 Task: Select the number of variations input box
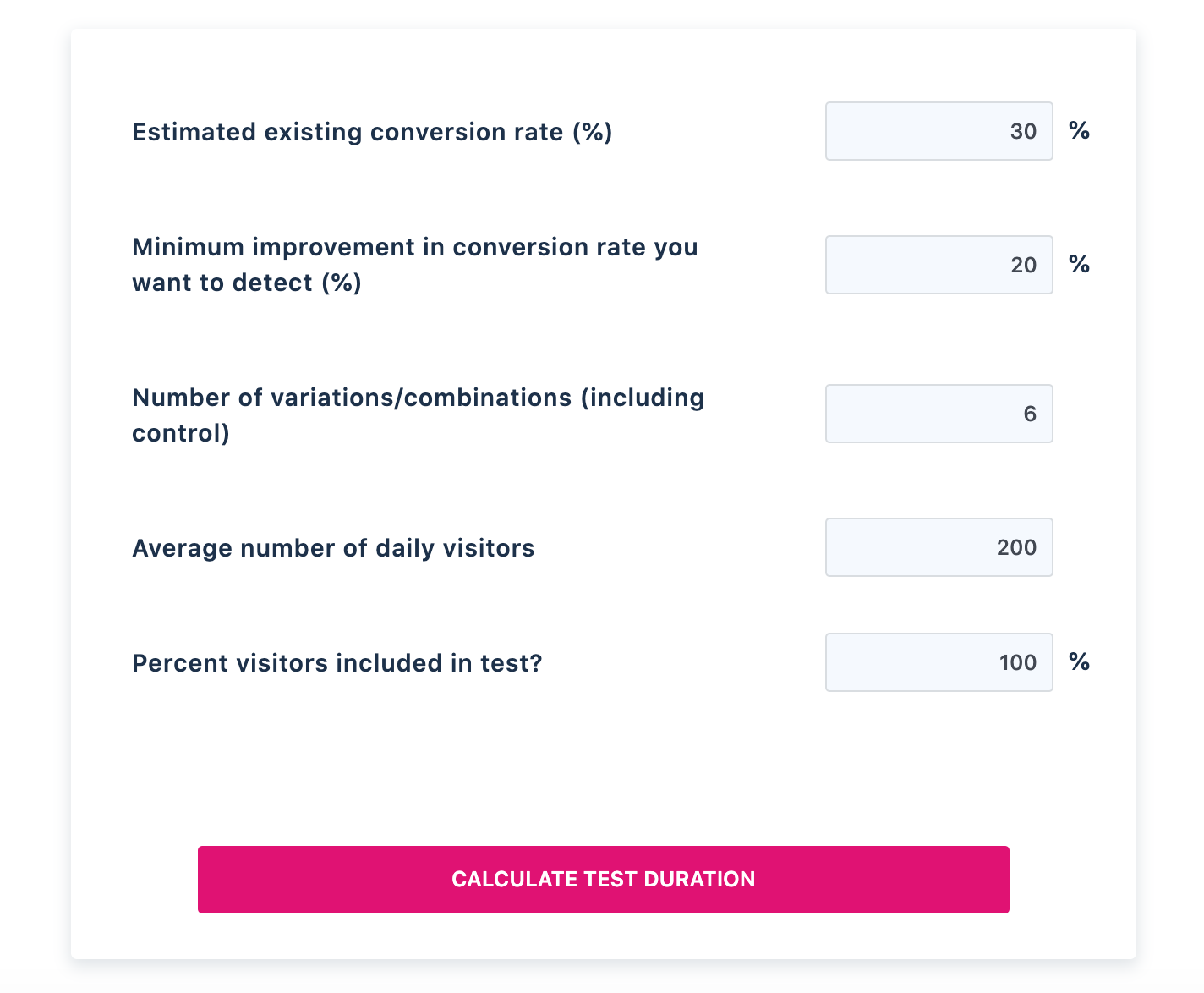click(x=939, y=414)
